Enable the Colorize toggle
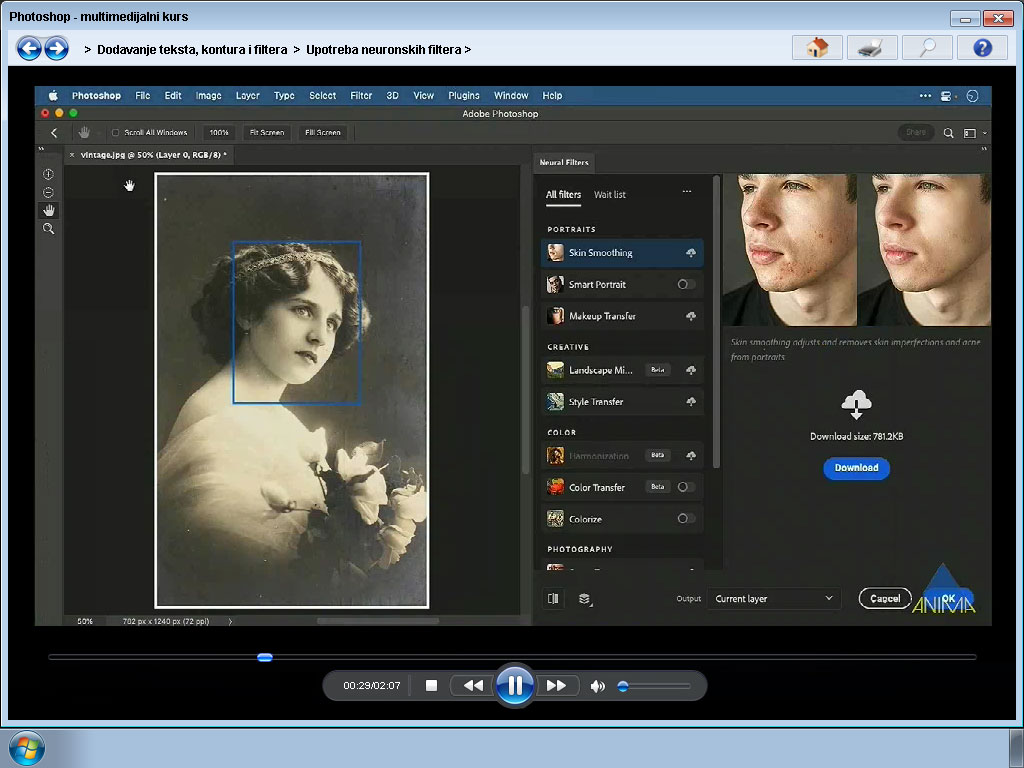Screen dimensions: 1024x768 point(686,518)
